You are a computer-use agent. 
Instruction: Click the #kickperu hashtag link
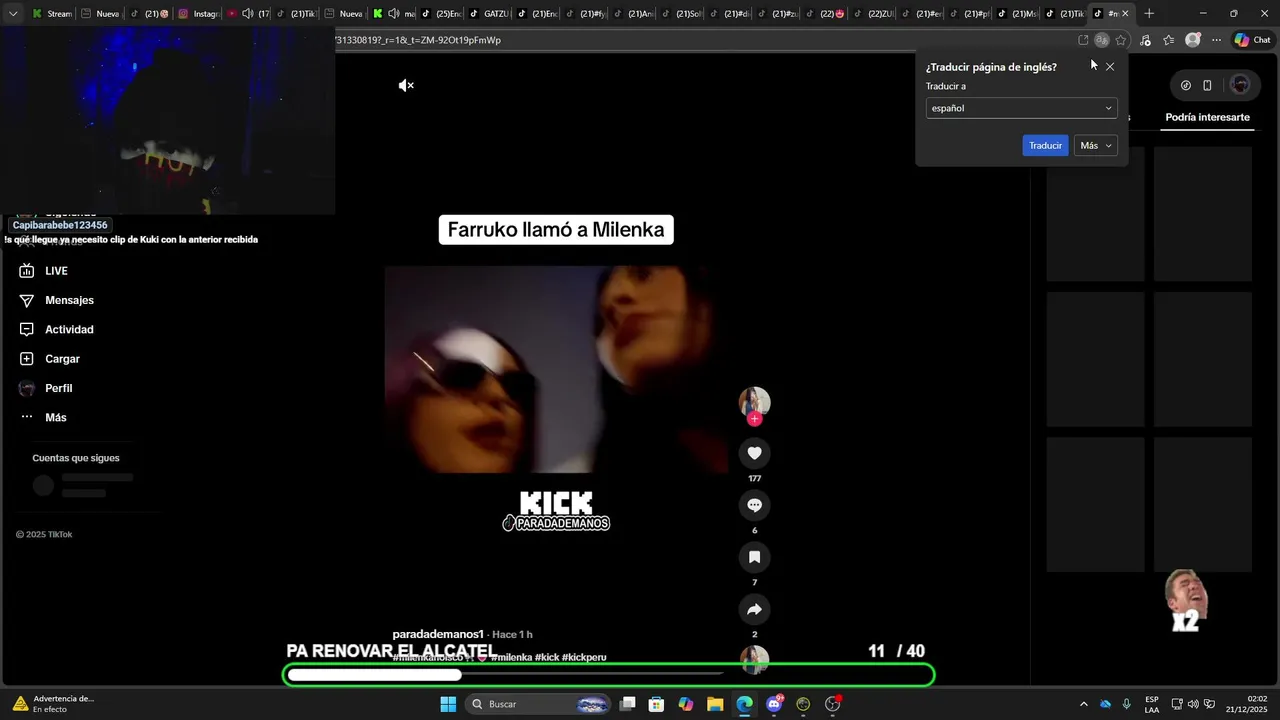click(584, 657)
